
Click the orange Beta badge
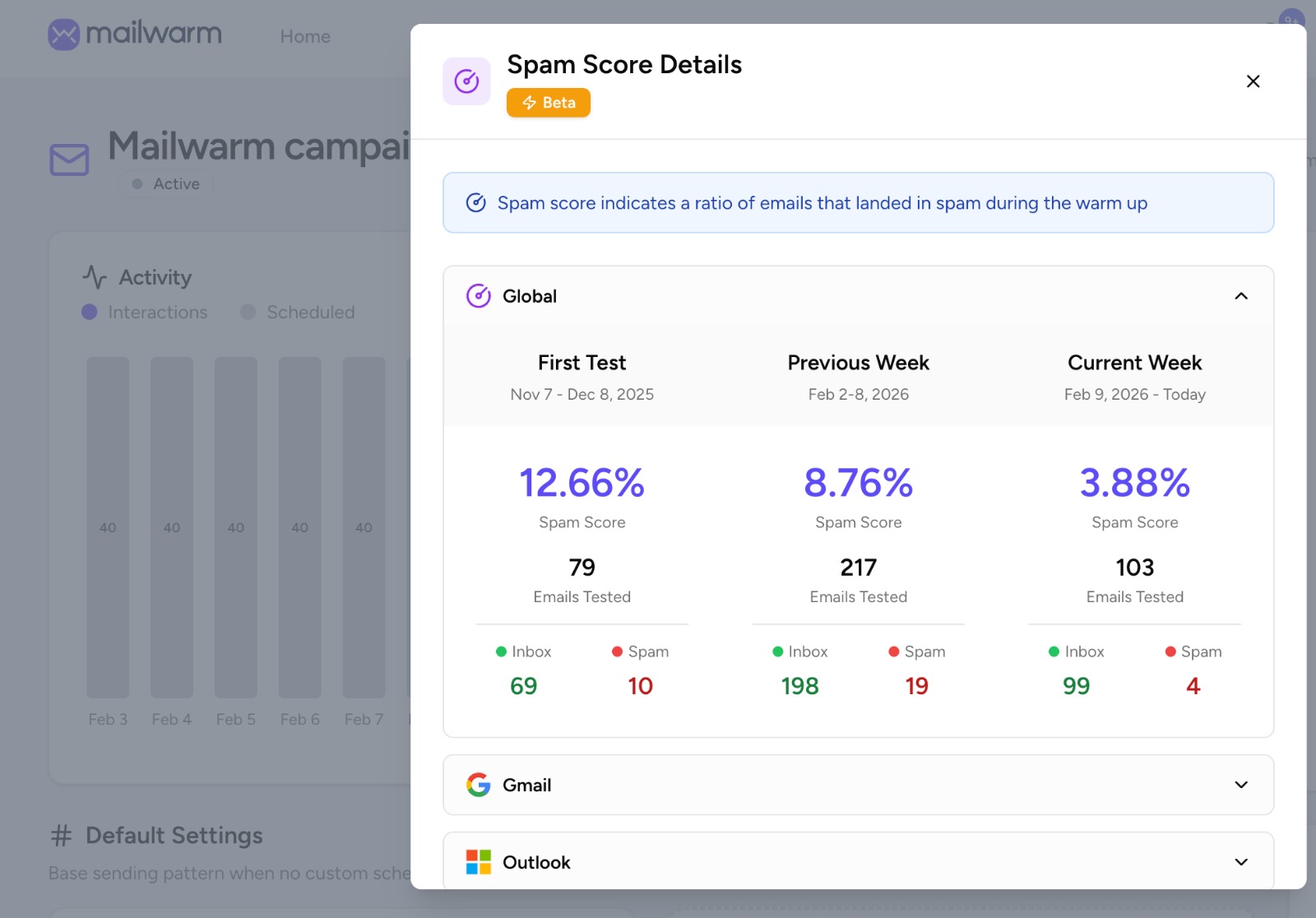coord(548,103)
